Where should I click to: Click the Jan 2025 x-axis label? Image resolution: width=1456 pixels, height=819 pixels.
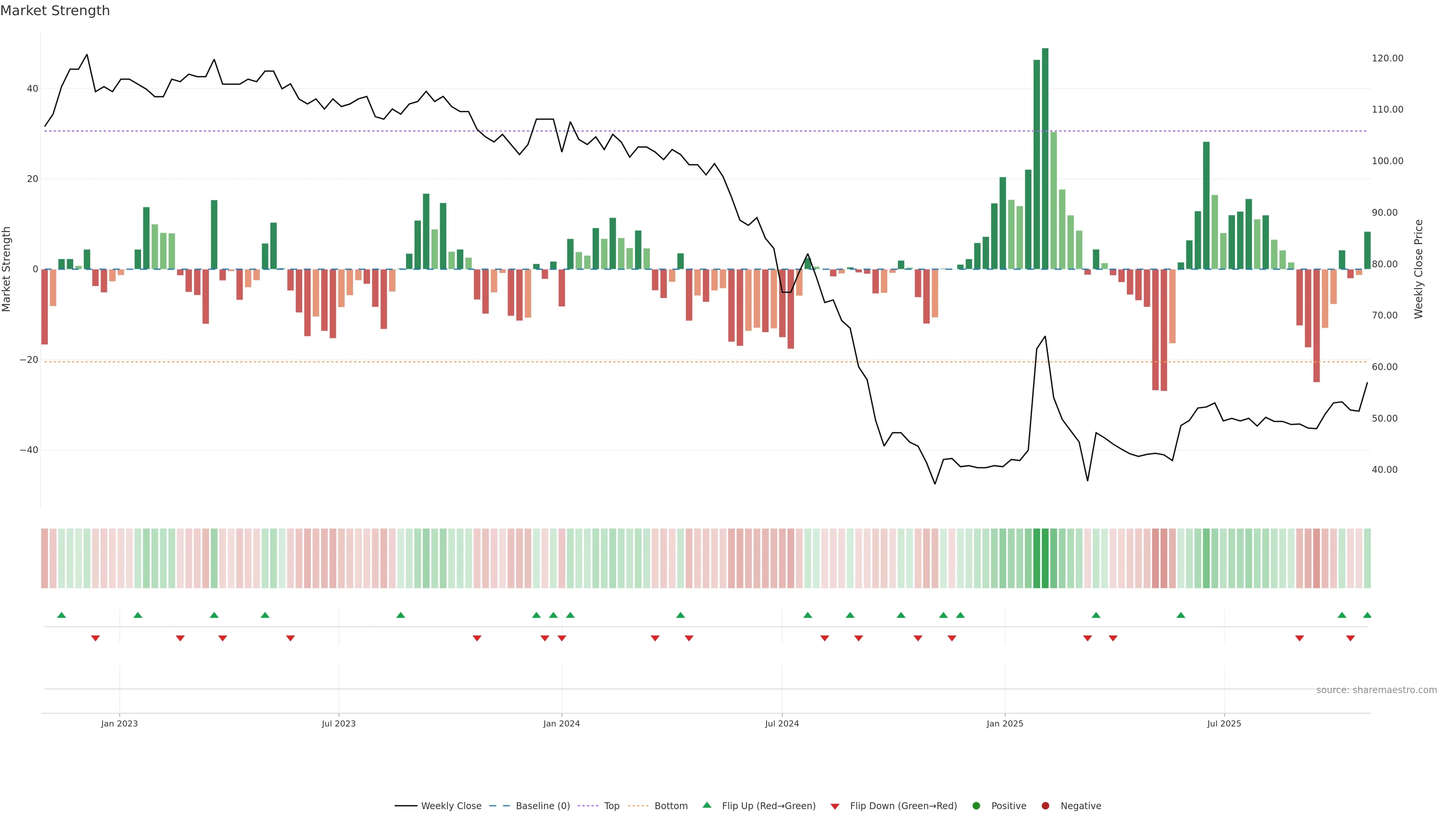[1004, 723]
